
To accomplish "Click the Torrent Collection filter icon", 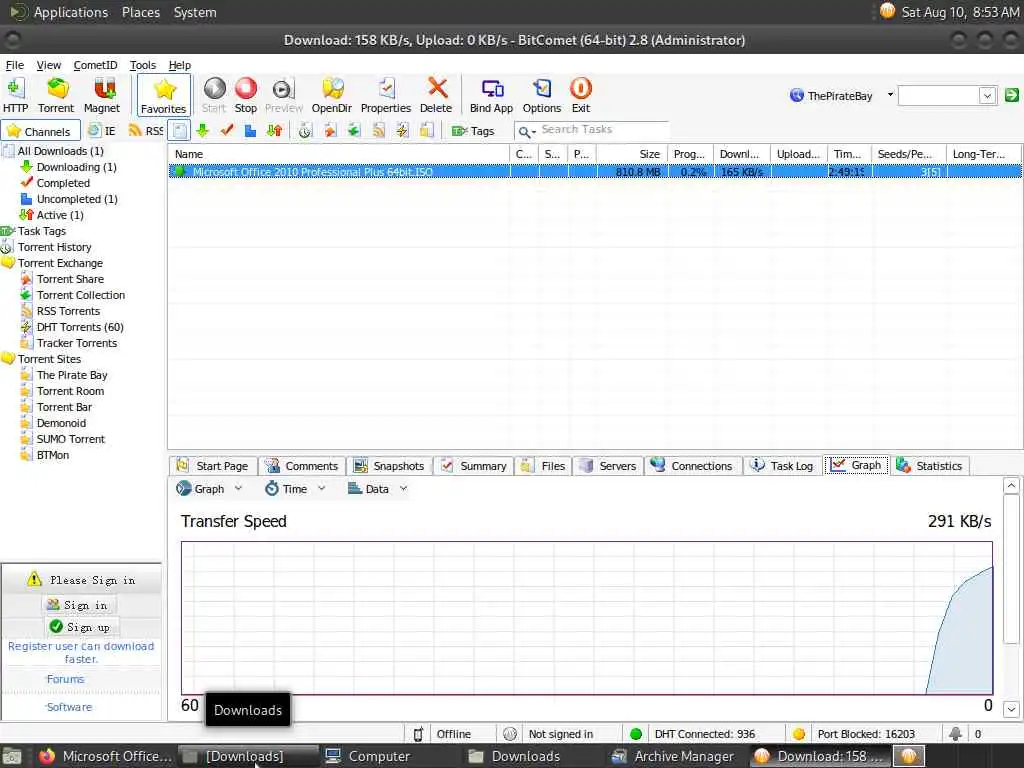I will pyautogui.click(x=354, y=131).
